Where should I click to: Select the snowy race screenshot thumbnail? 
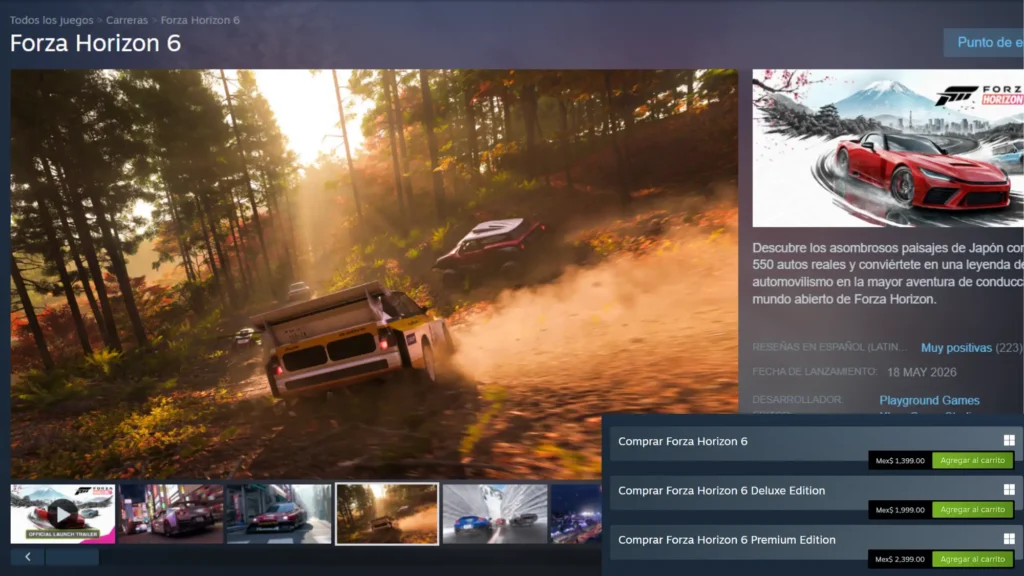[x=495, y=514]
